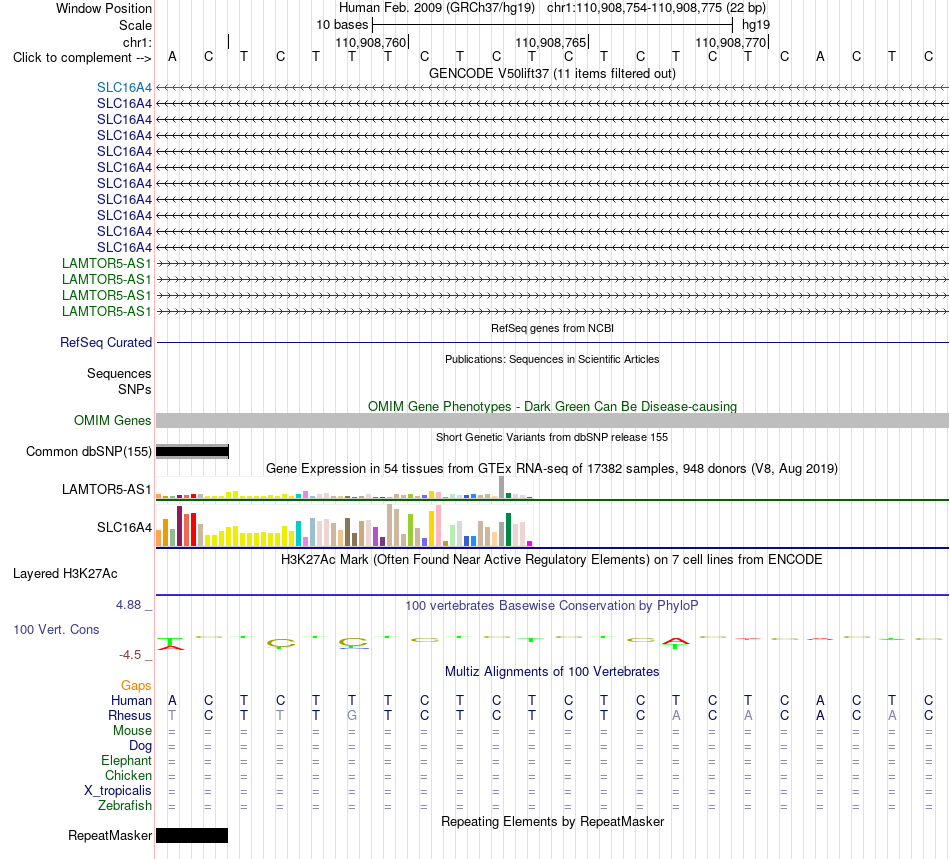Click the 110,908,765 ruler position label
The width and height of the screenshot is (950, 859).
pos(551,42)
